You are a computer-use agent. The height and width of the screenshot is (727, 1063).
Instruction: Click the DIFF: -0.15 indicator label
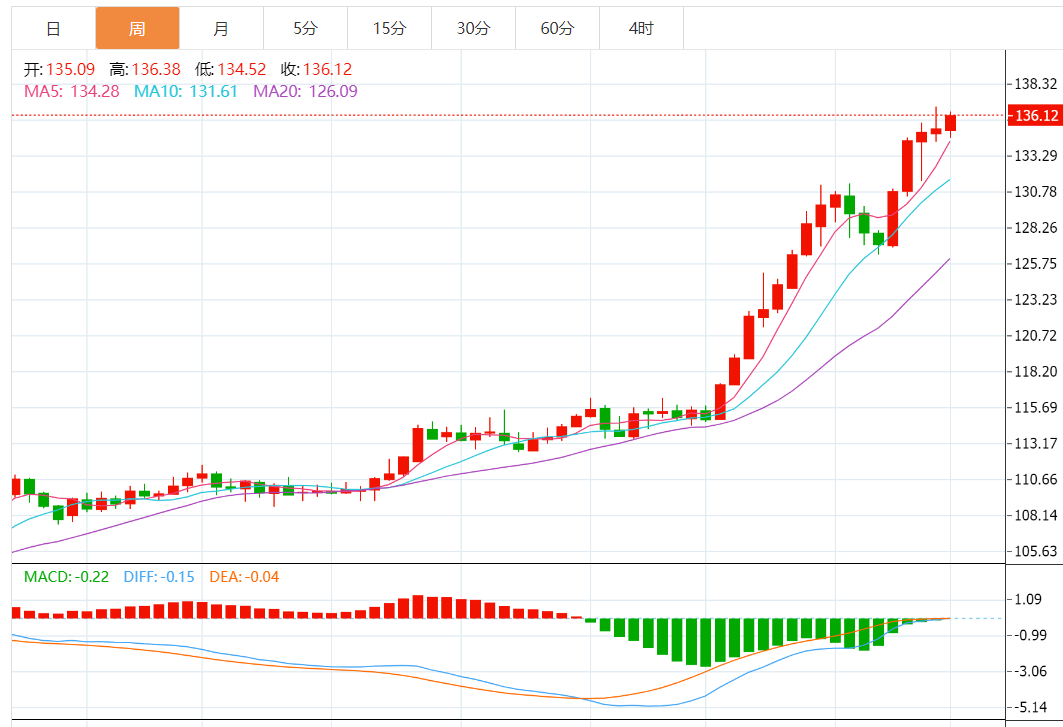(159, 577)
